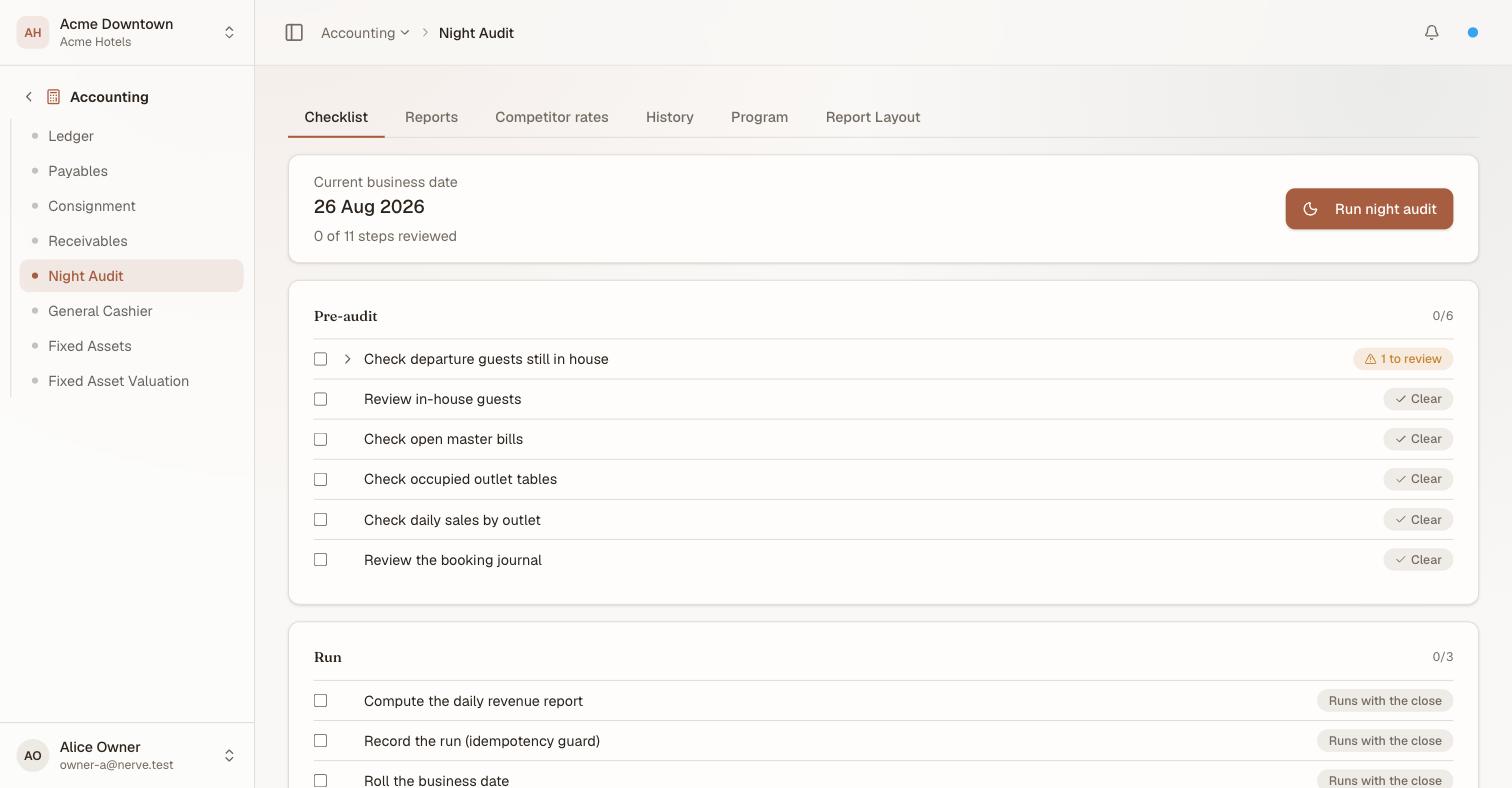Open Fixed Asset Valuation in the sidebar
This screenshot has width=1512, height=788.
pyautogui.click(x=131, y=381)
